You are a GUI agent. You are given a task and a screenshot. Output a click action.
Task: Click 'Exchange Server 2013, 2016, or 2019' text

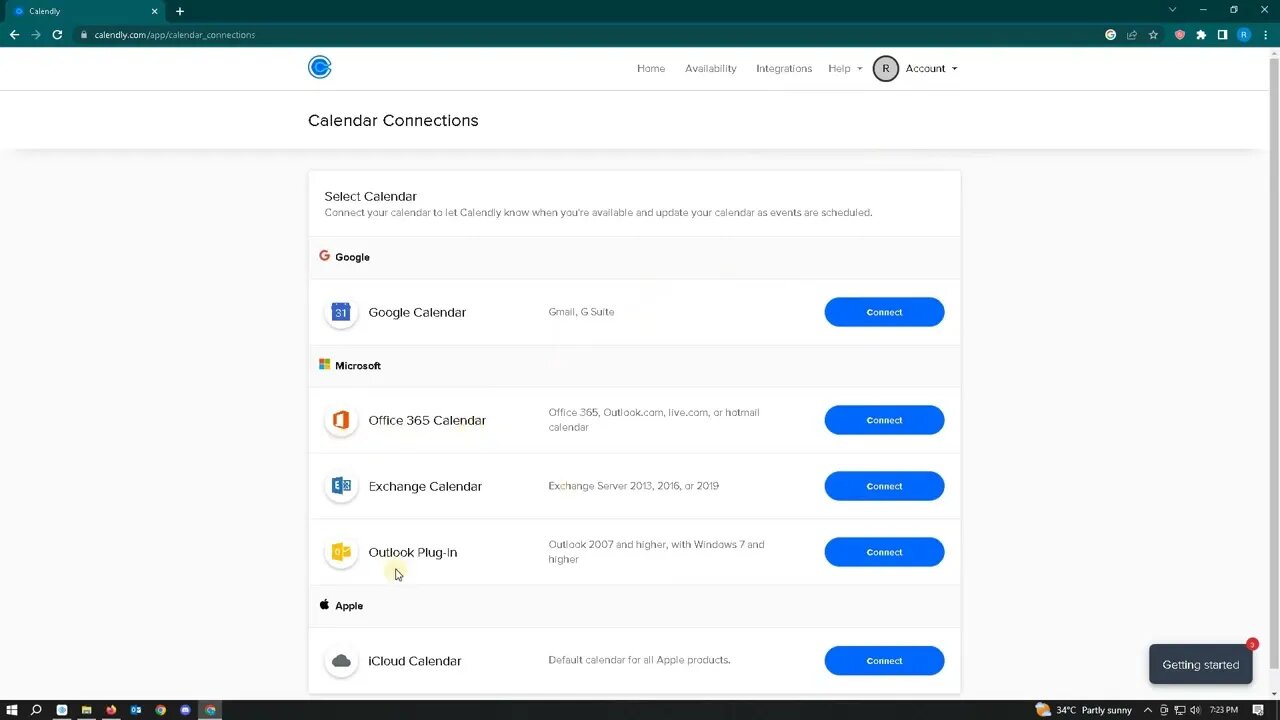click(x=633, y=486)
